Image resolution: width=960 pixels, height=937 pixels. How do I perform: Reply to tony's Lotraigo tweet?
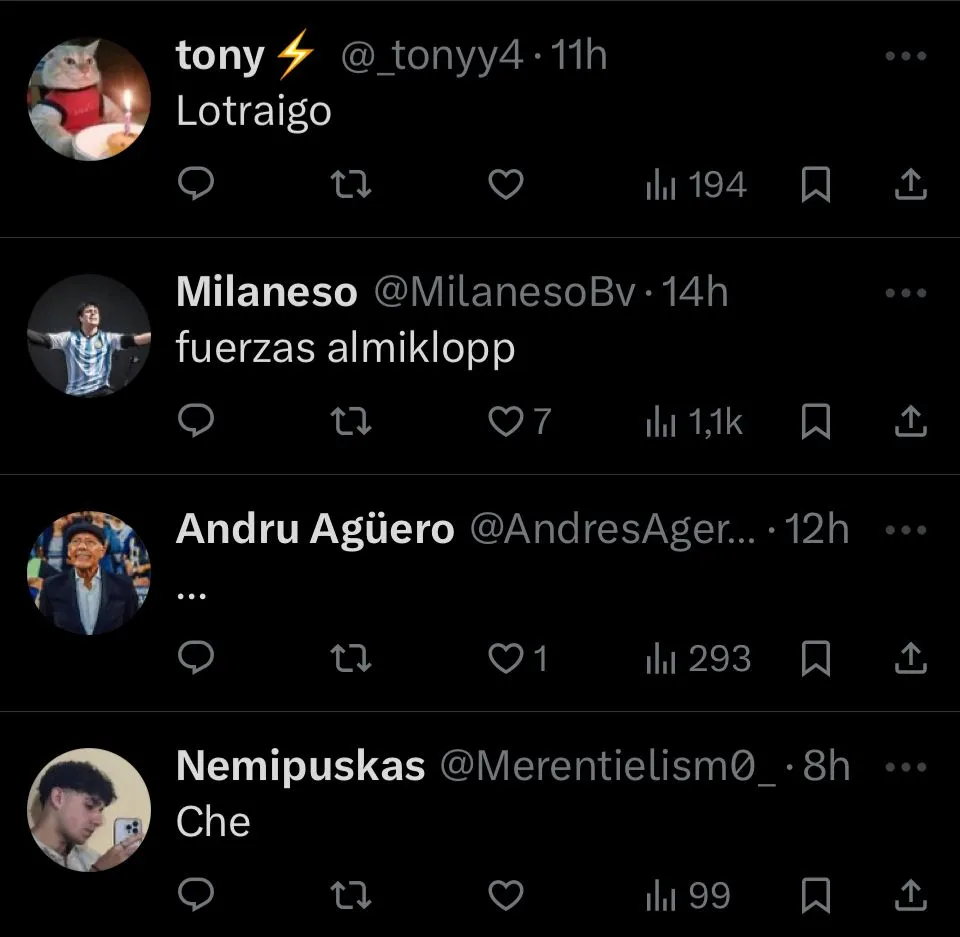(x=196, y=185)
